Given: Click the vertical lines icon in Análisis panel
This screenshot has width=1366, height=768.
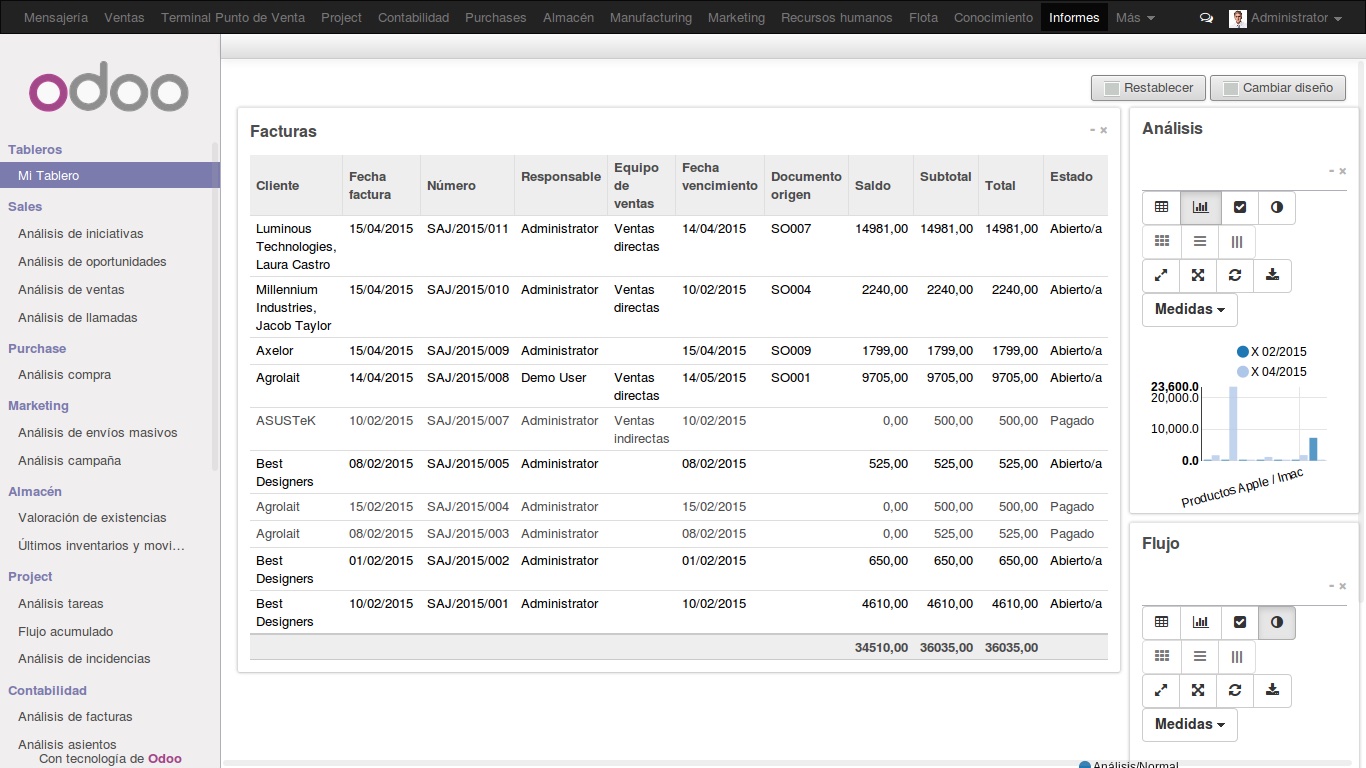Looking at the screenshot, I should (1237, 242).
